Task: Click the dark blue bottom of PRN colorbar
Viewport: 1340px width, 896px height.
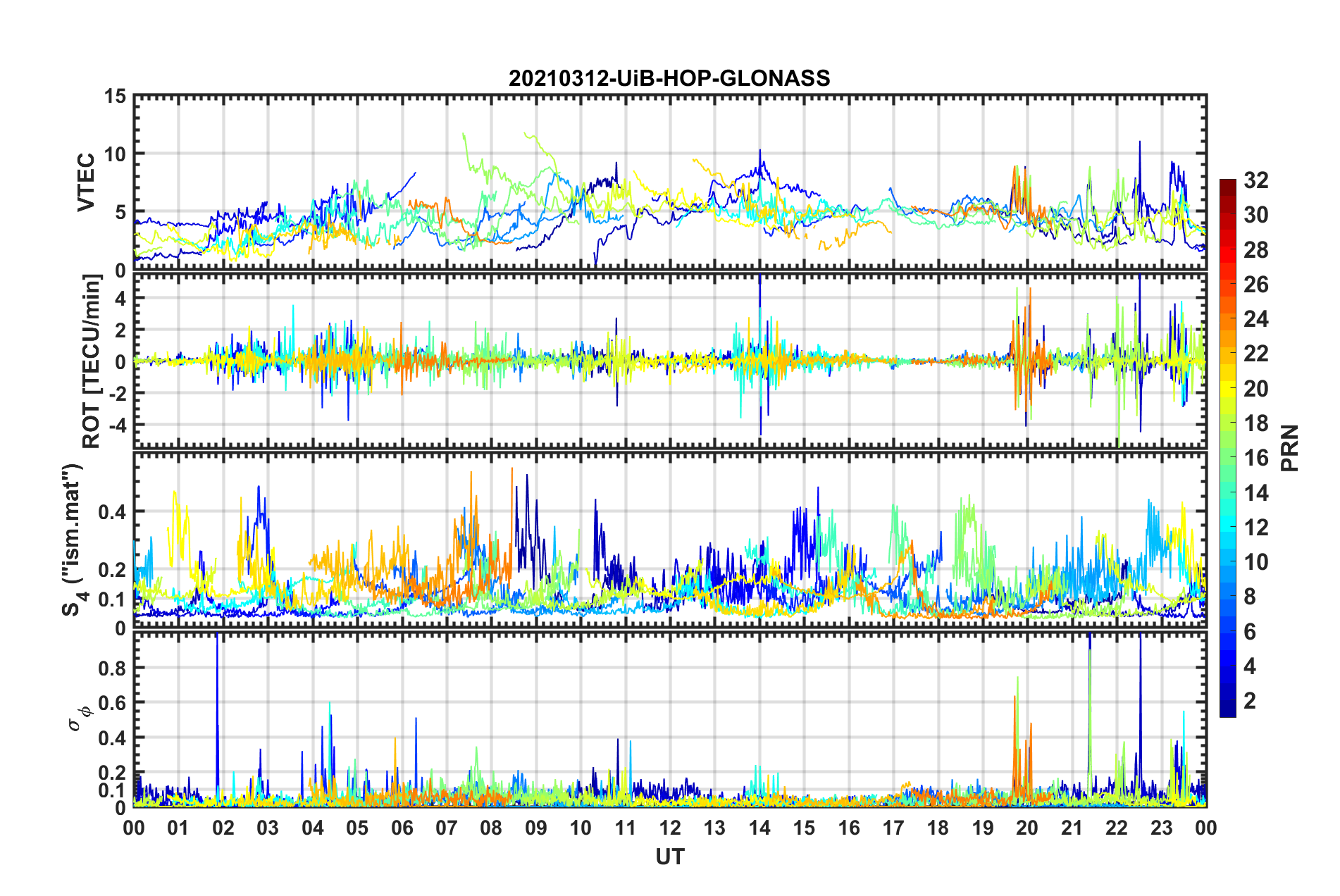Action: tap(1227, 711)
